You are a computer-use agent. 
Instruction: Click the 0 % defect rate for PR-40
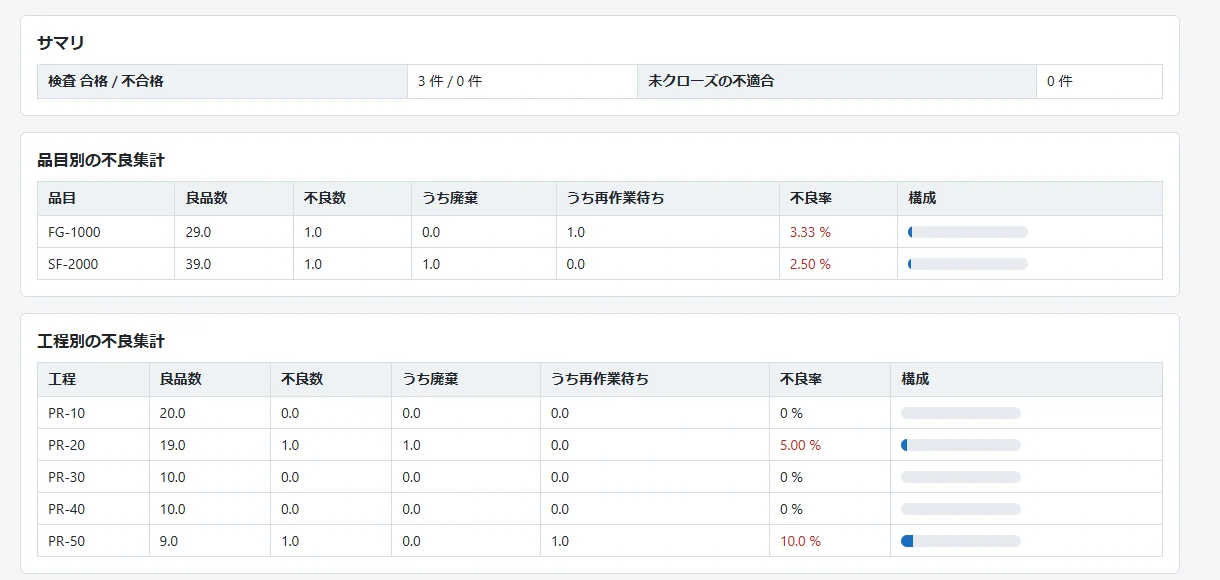coord(791,509)
